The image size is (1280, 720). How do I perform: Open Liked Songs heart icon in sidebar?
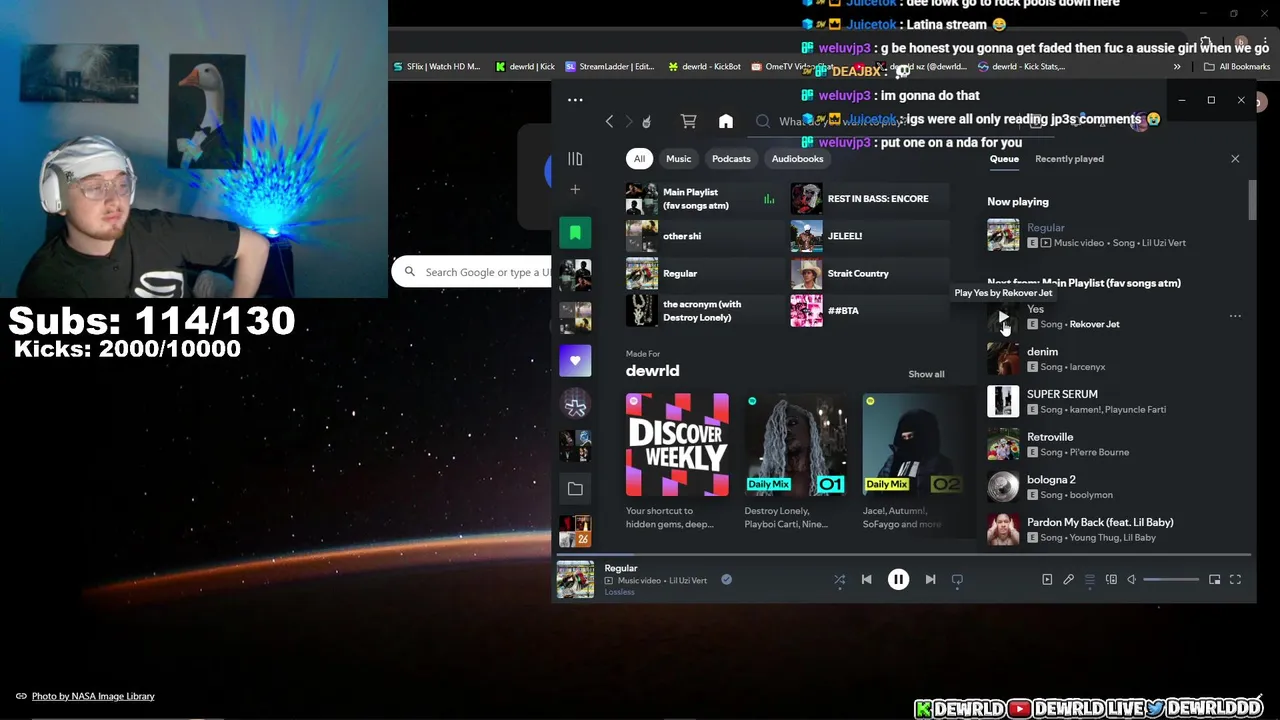(x=575, y=361)
